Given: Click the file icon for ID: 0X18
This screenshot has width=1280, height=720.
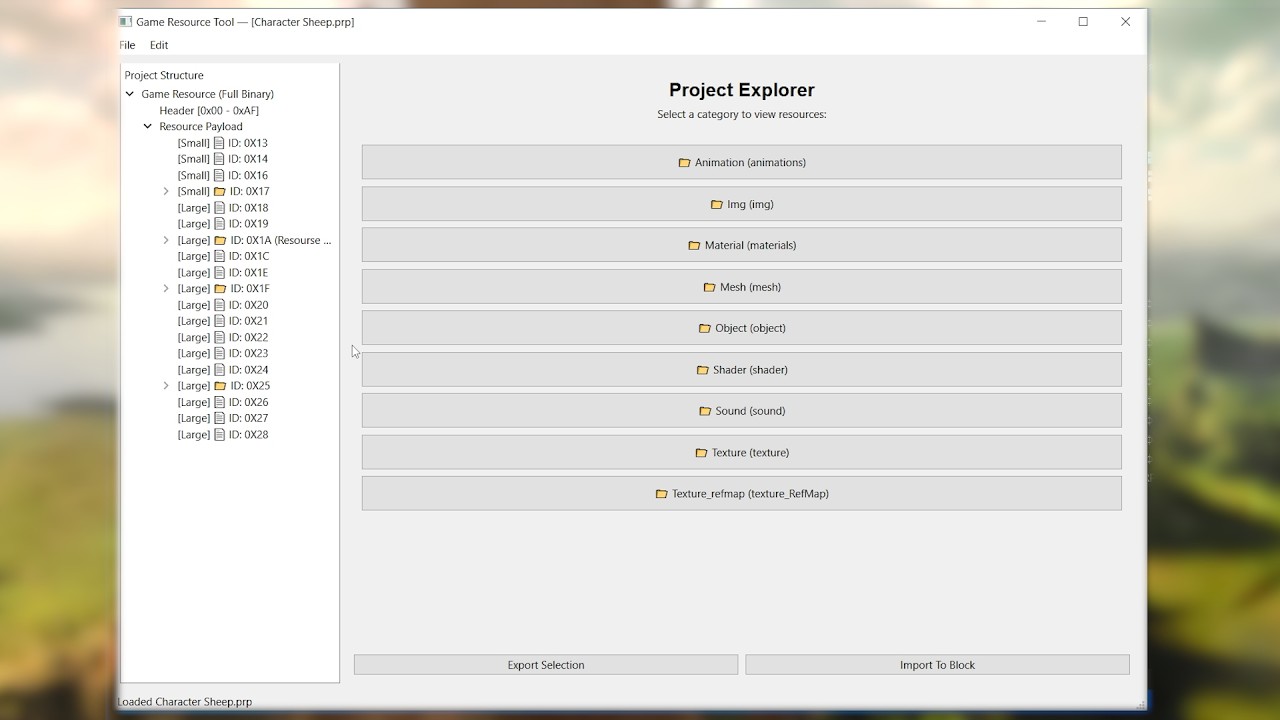Looking at the screenshot, I should [x=220, y=208].
